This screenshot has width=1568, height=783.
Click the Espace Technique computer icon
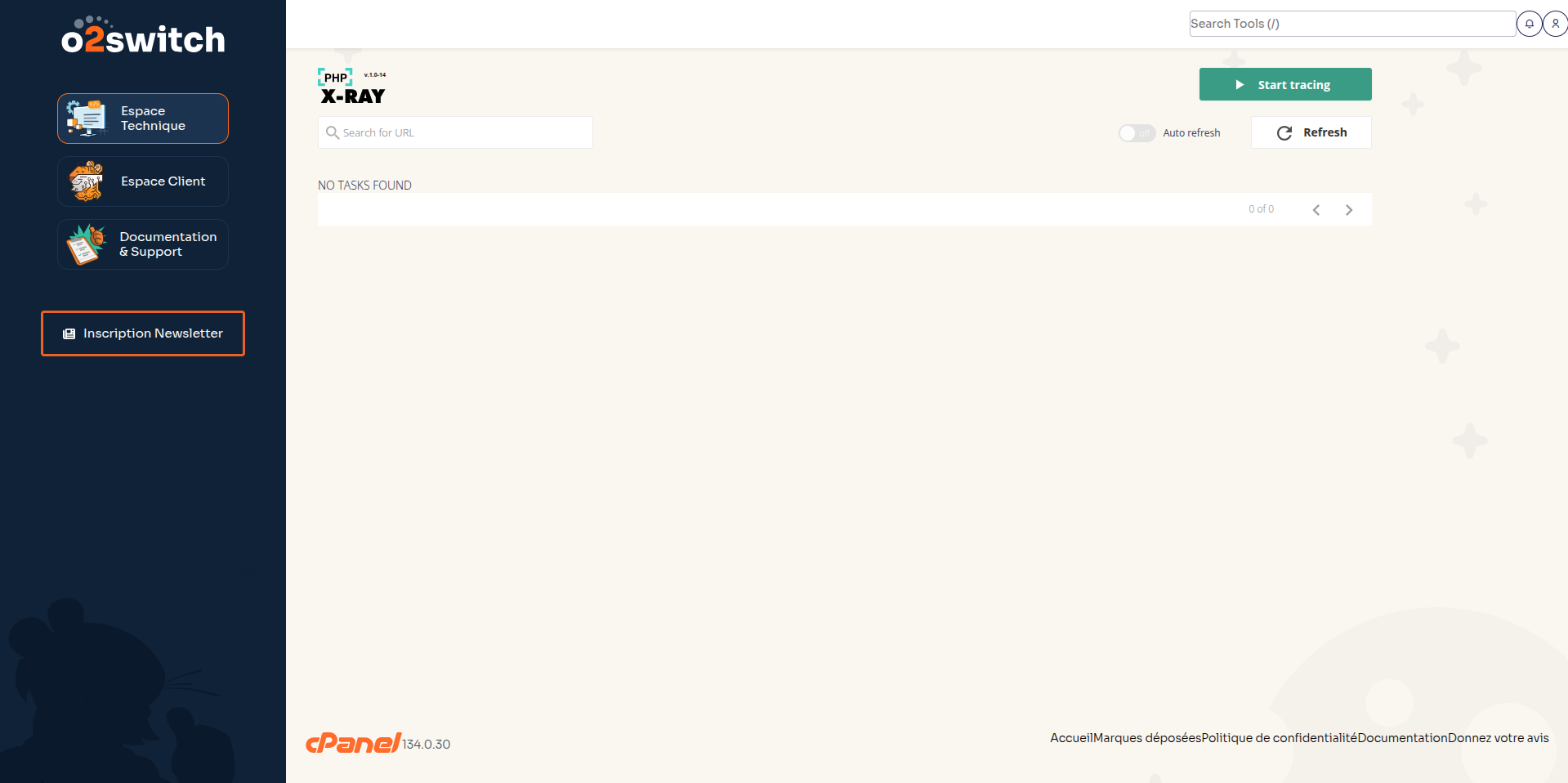87,119
